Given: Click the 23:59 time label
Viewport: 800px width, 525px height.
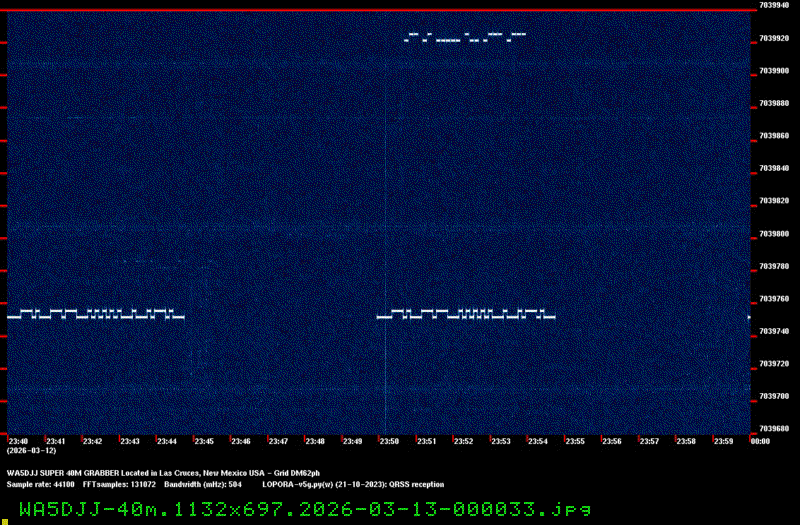Looking at the screenshot, I should click(x=723, y=441).
